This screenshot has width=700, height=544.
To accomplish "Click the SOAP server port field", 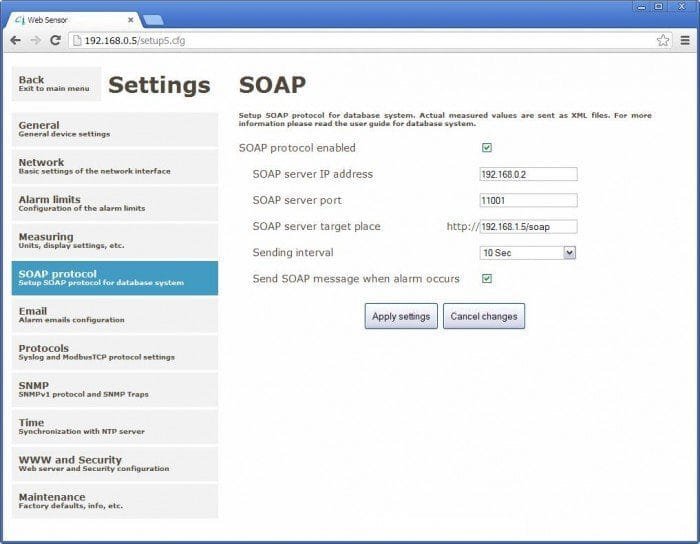I will coord(528,200).
